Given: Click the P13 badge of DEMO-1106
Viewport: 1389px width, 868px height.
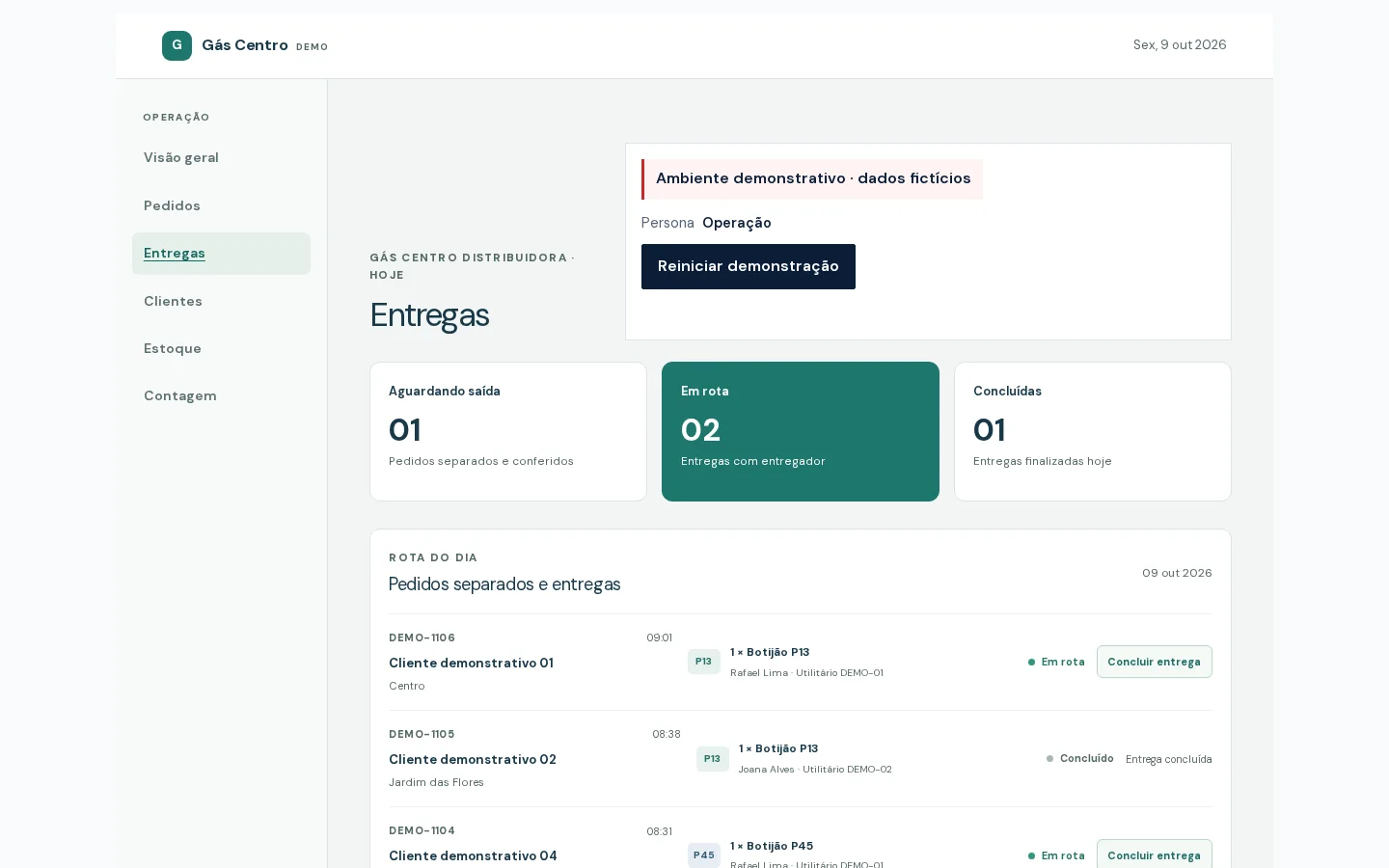Looking at the screenshot, I should click(703, 662).
